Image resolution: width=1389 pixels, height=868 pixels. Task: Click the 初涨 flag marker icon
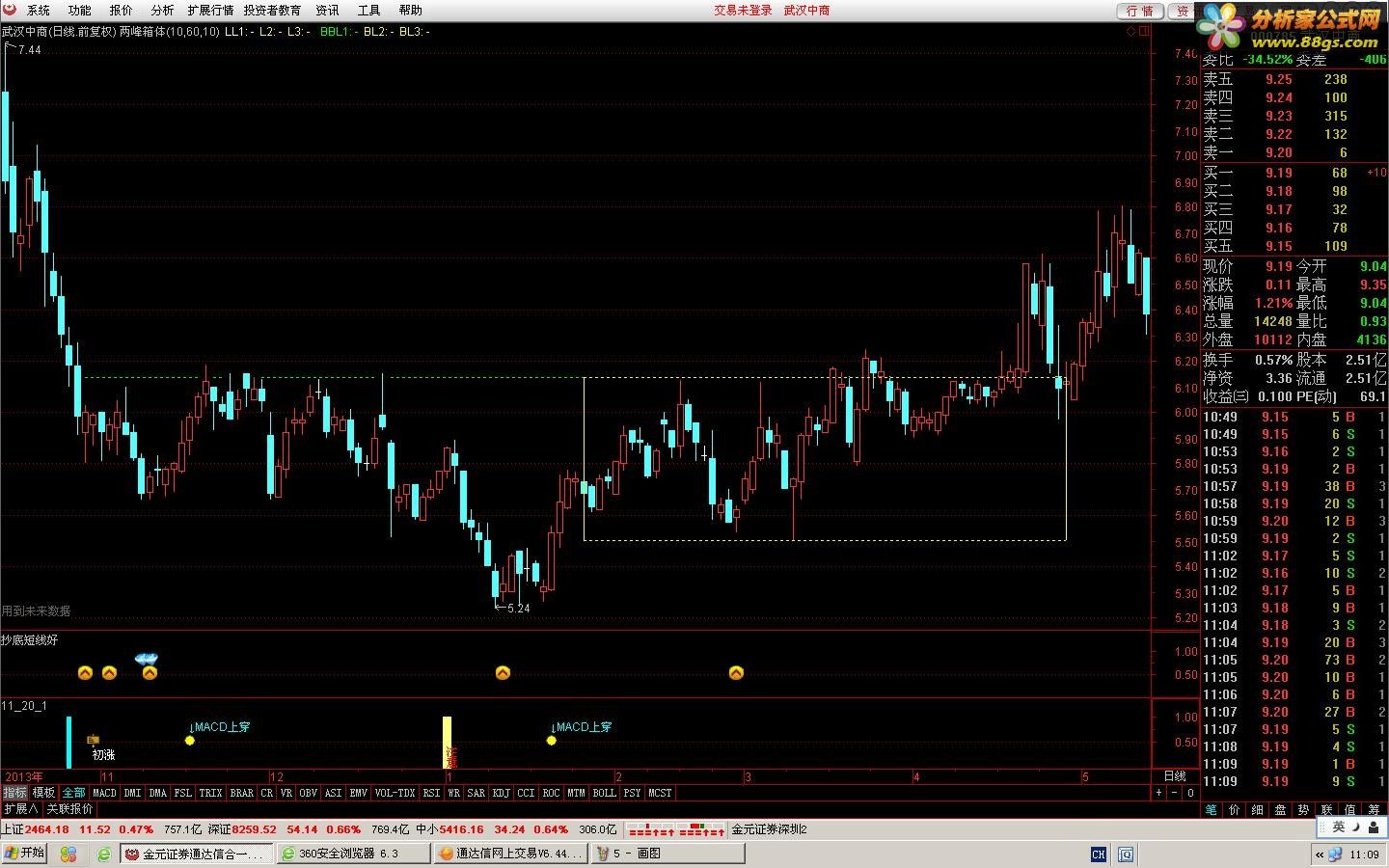[x=94, y=740]
